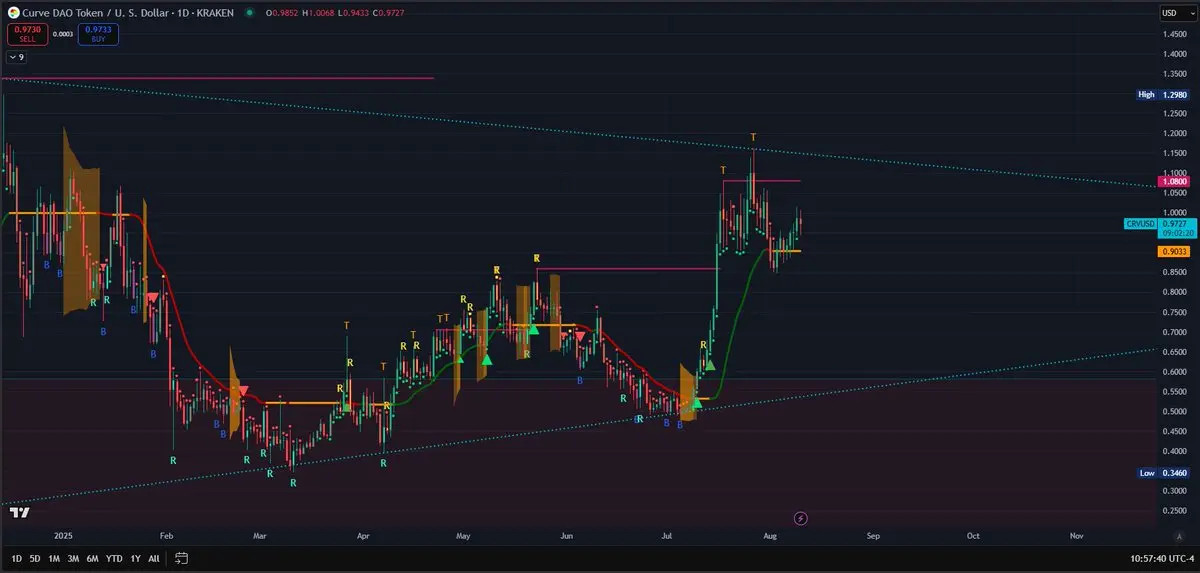Click the Oct label on time axis
The width and height of the screenshot is (1200, 573).
click(x=973, y=536)
